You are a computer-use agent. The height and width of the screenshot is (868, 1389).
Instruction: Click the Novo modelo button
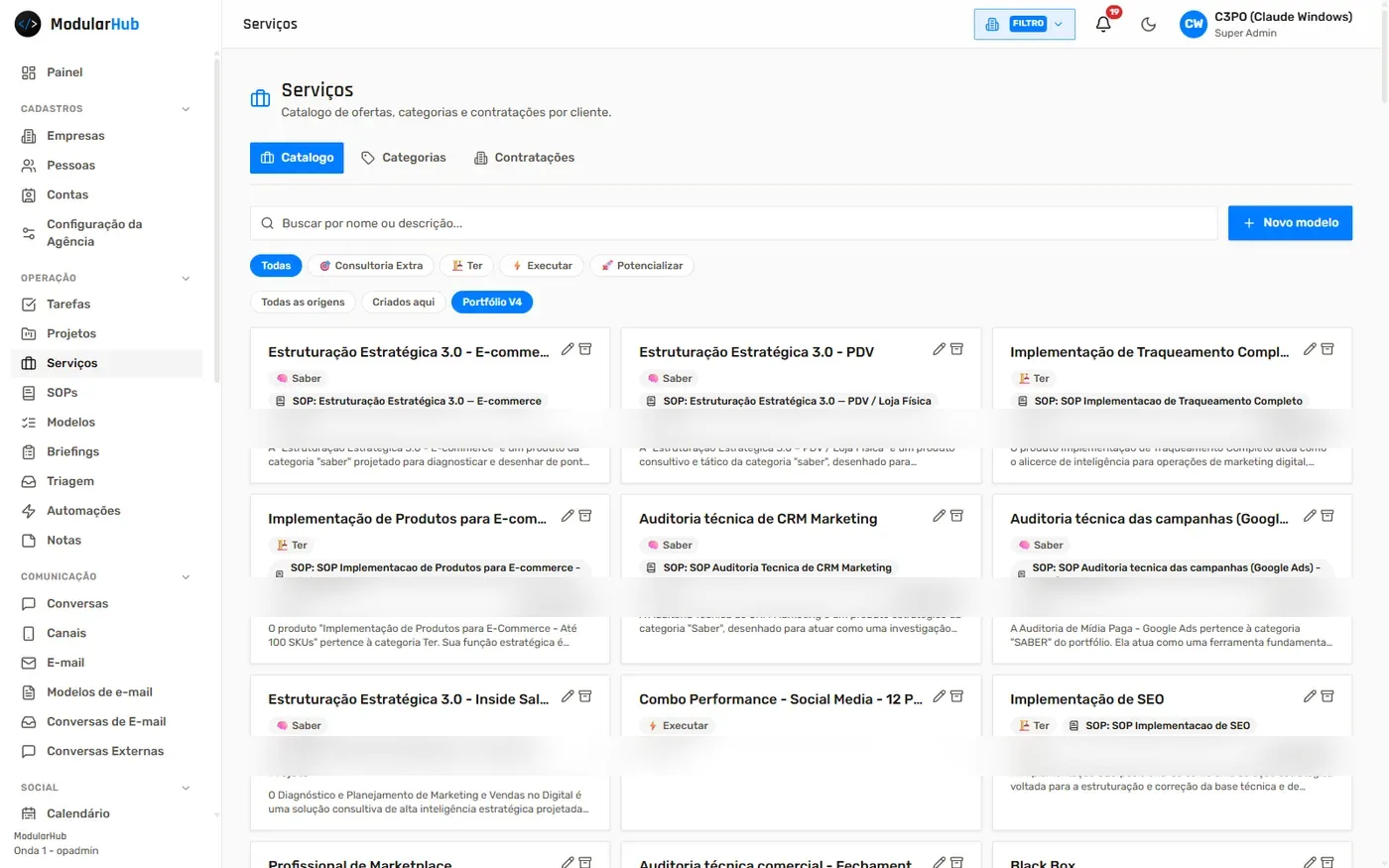point(1290,223)
